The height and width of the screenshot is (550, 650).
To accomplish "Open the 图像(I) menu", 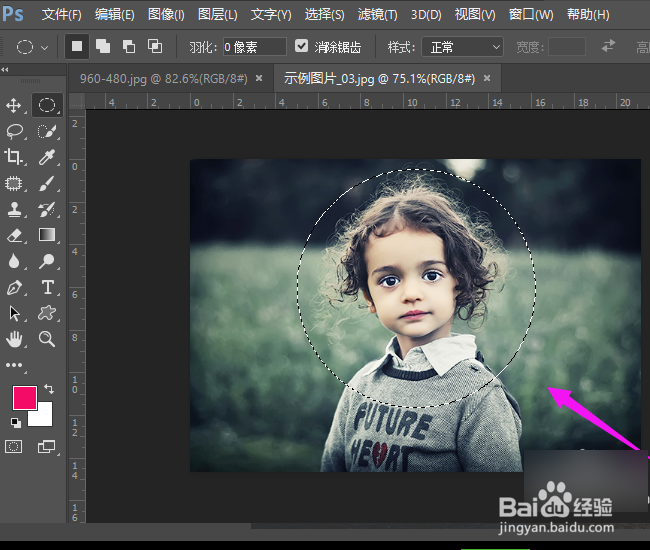I will pos(166,15).
